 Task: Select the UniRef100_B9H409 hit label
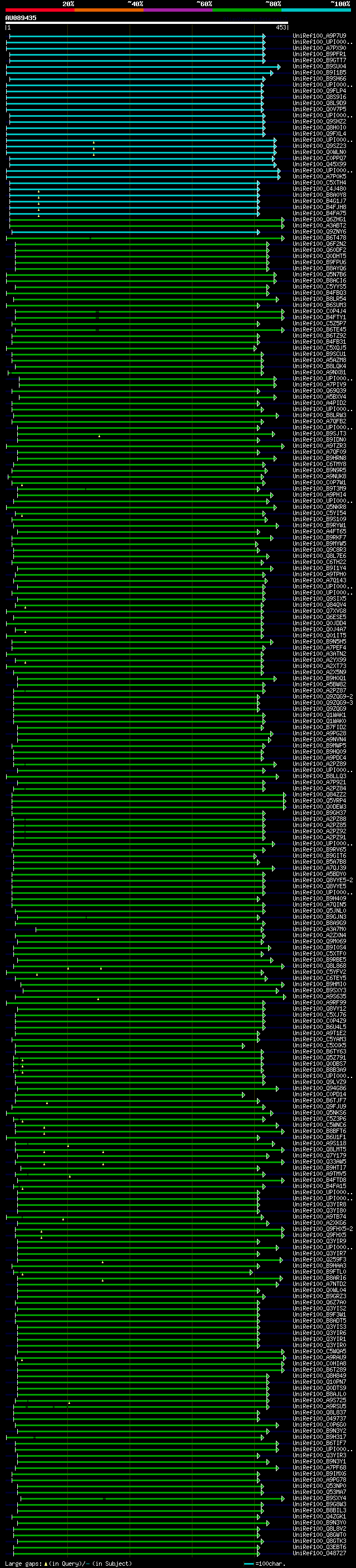319,898
